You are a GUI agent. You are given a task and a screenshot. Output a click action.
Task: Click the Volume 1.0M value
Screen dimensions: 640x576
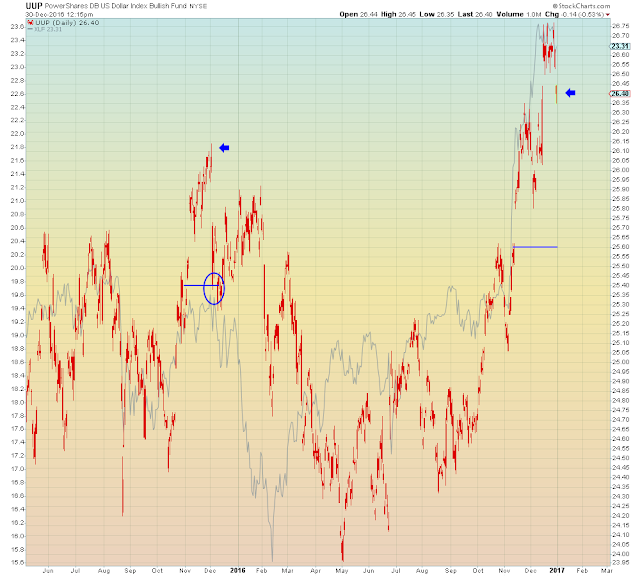pos(519,14)
